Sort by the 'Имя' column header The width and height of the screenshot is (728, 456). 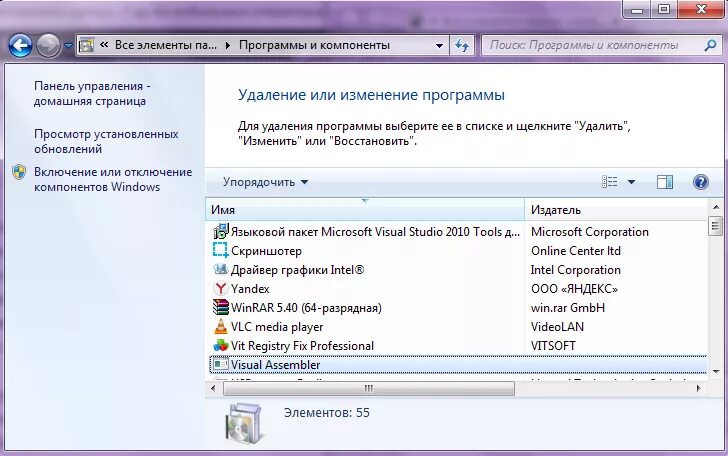pos(365,210)
